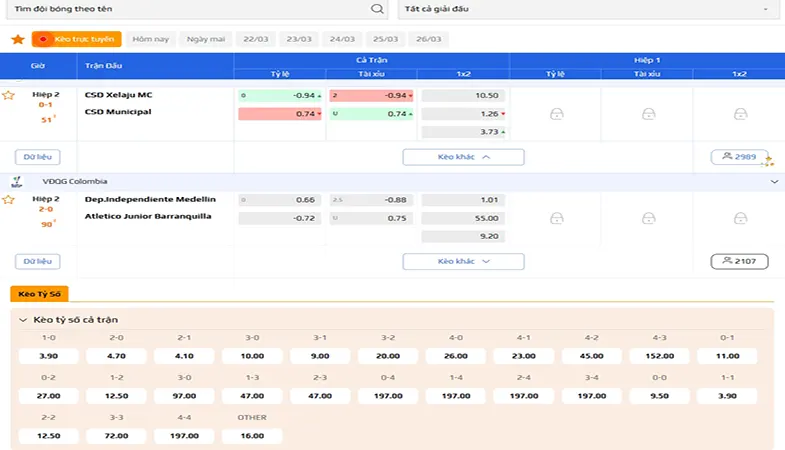The image size is (785, 450).
Task: Favorite the Dep.Independiente Medellin match star
Action: pos(8,200)
